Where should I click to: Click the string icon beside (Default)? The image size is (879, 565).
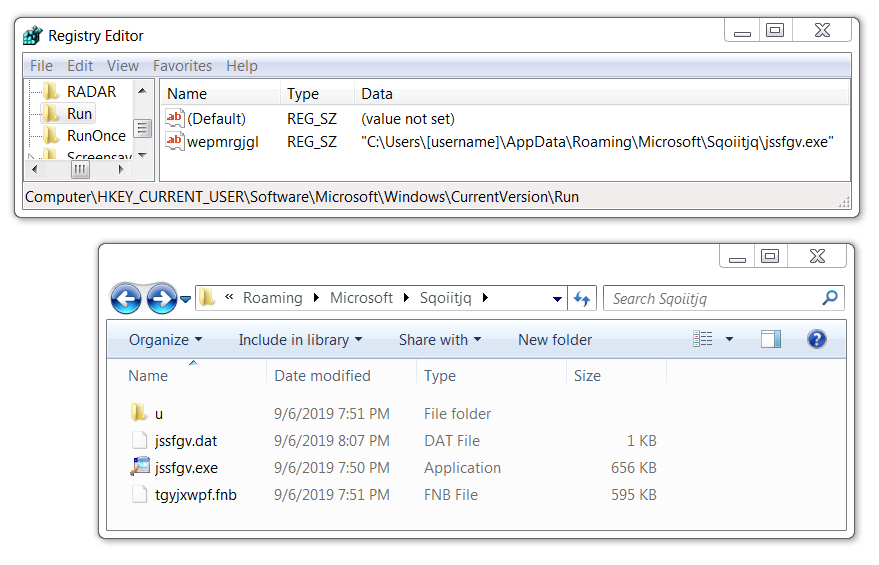click(x=174, y=118)
